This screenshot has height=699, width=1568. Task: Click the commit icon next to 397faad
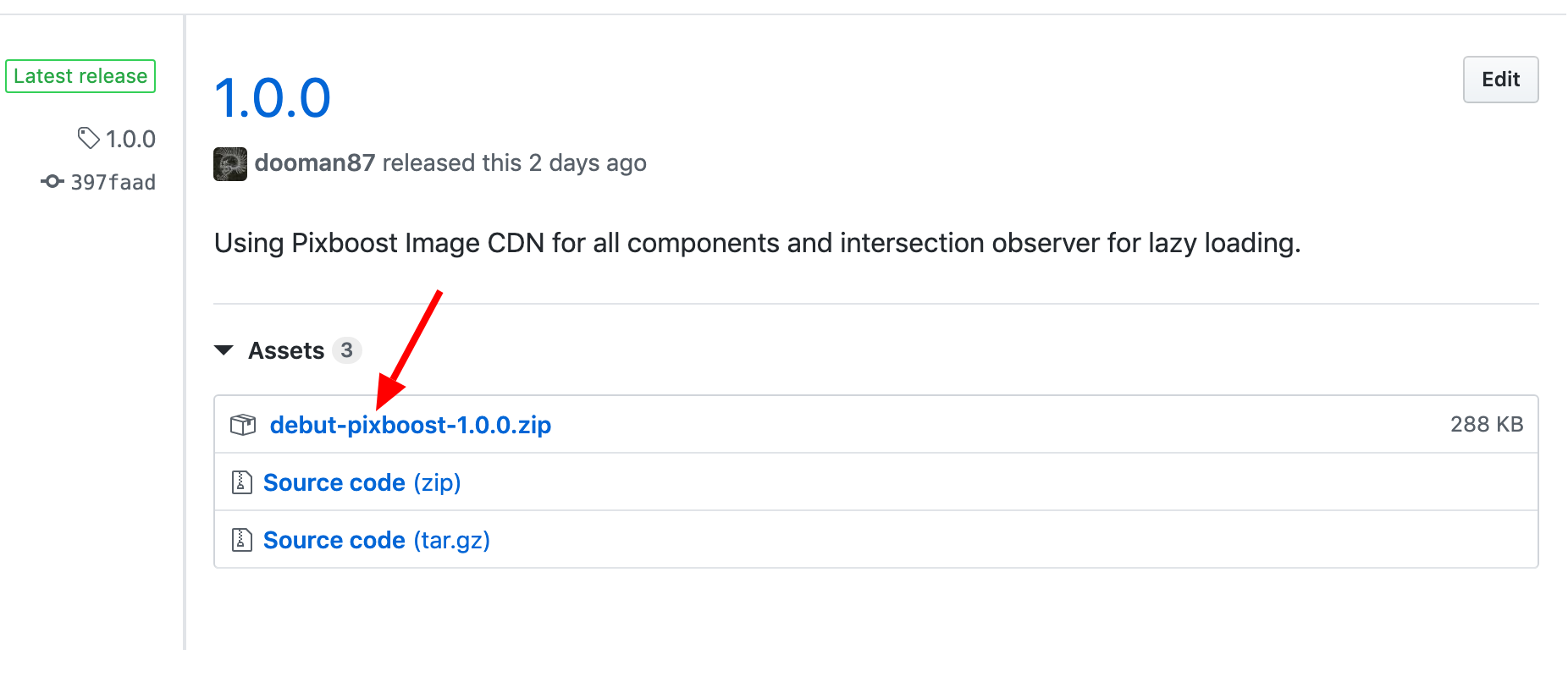click(x=52, y=181)
